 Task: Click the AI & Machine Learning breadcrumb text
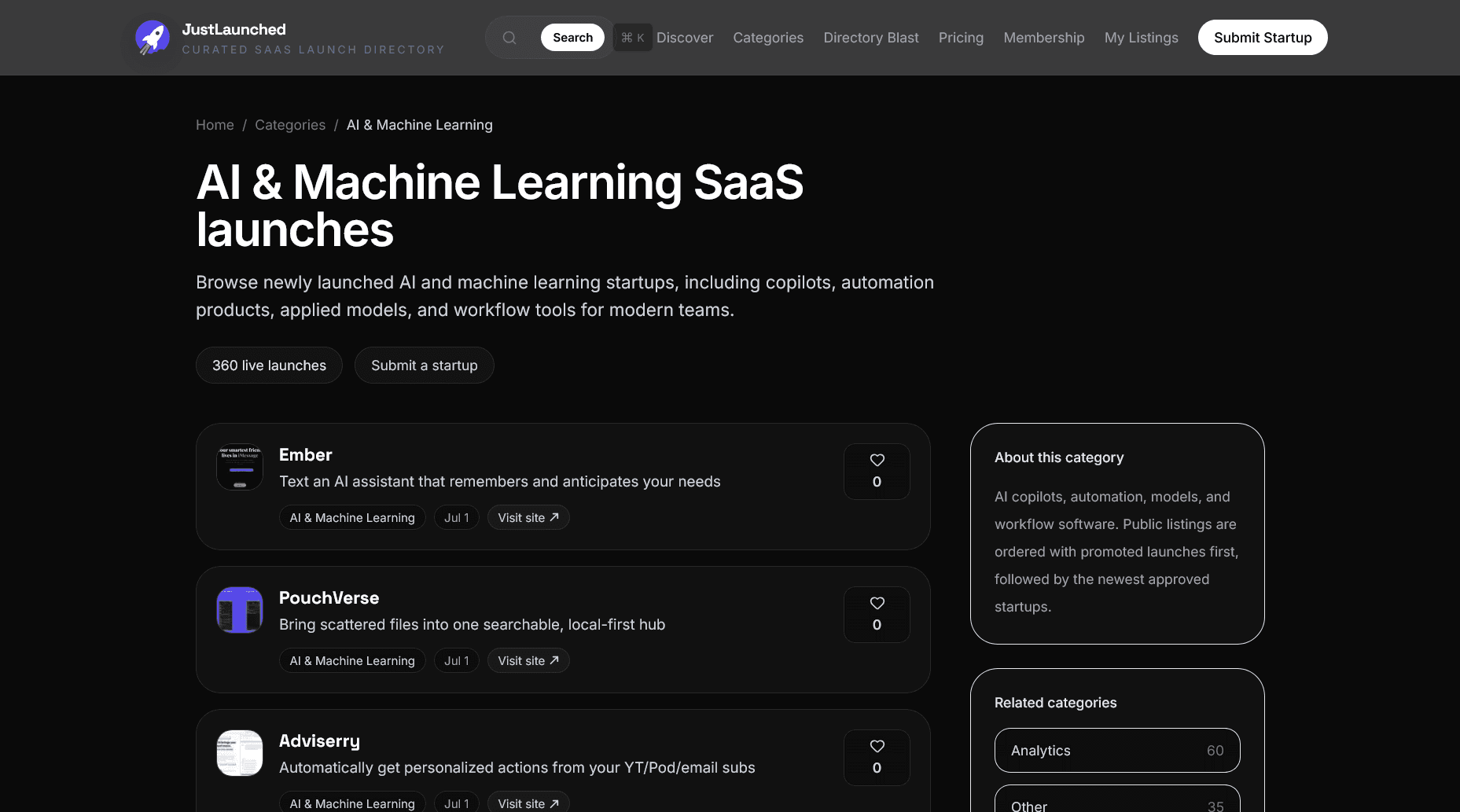(x=420, y=125)
